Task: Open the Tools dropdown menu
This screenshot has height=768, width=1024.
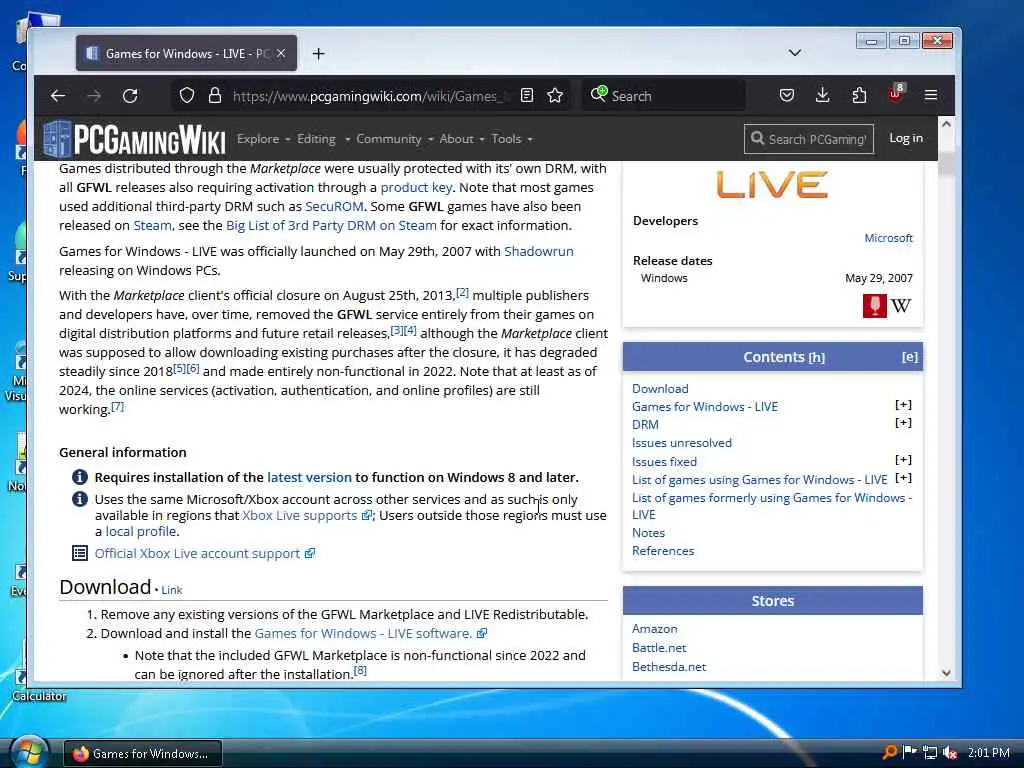Action: click(x=512, y=138)
